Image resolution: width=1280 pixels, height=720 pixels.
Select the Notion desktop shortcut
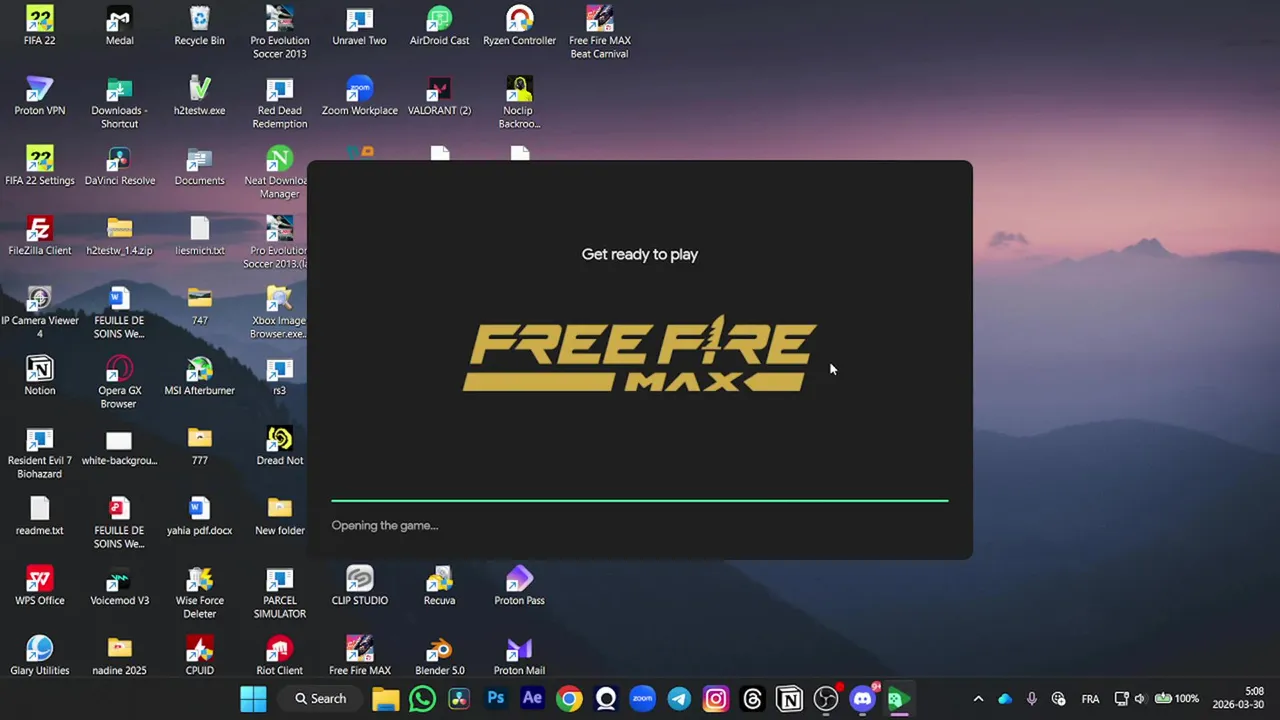point(40,376)
